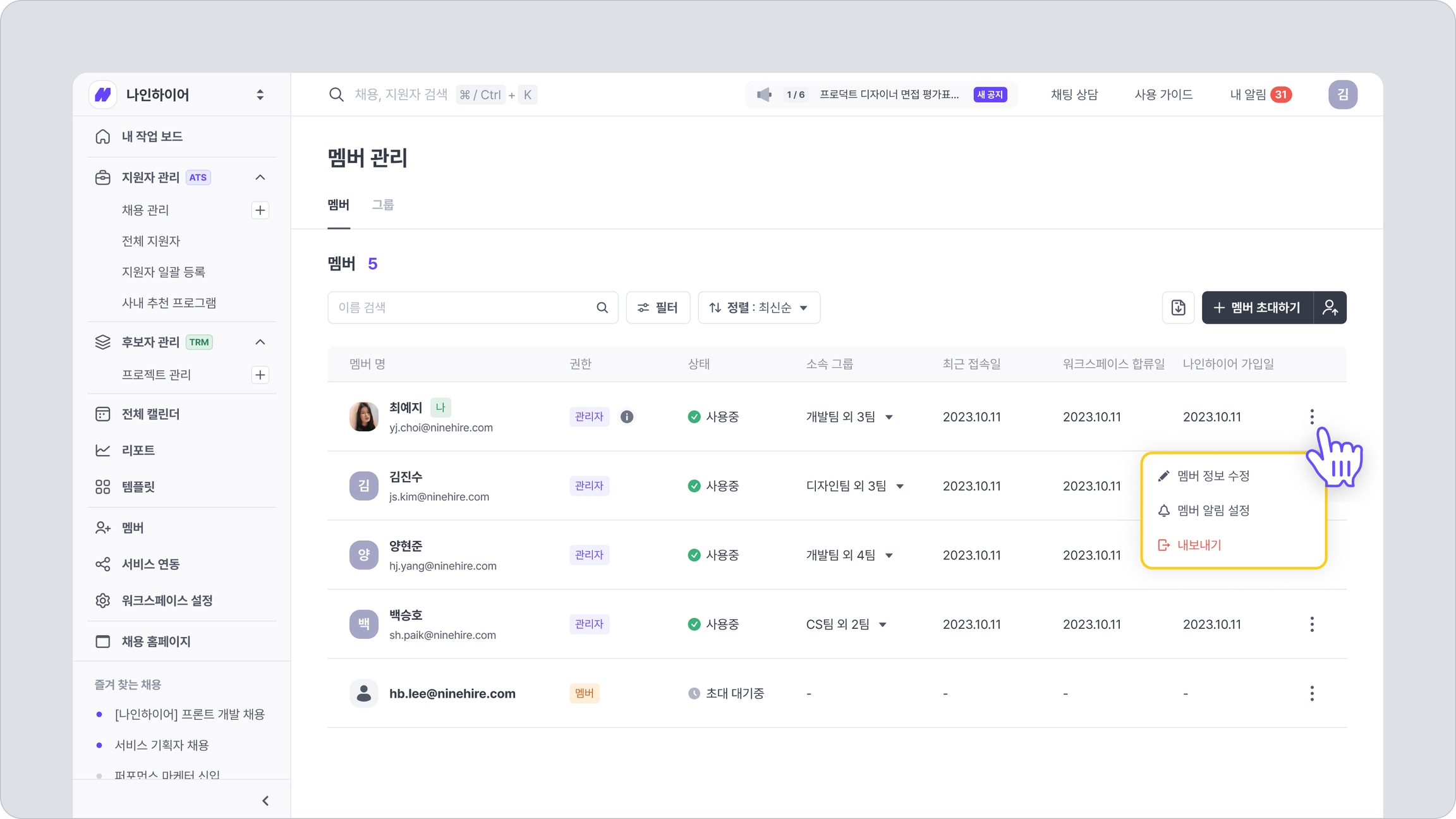The image size is (1456, 819).
Task: Click the profile avatar 김 in header
Action: click(1343, 95)
